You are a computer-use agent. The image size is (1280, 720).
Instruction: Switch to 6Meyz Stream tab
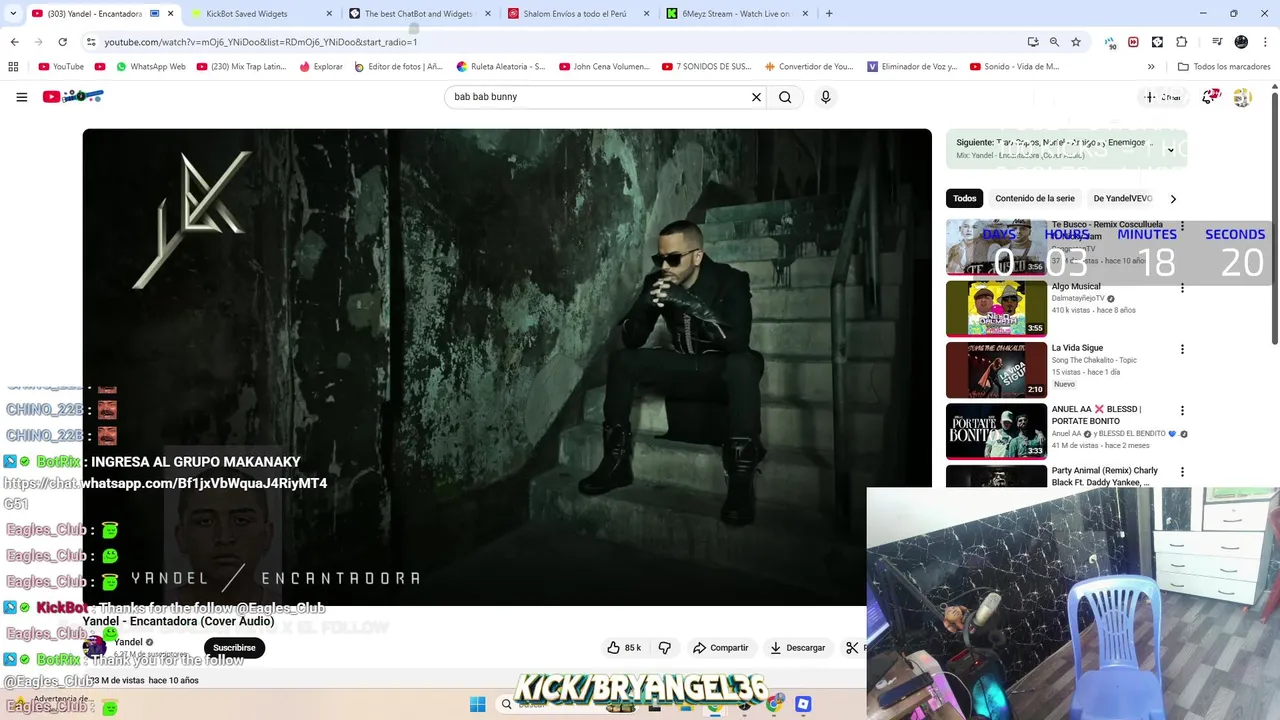click(x=735, y=14)
